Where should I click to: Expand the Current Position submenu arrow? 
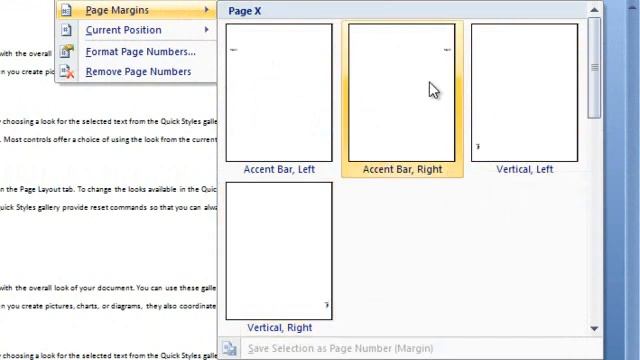tap(207, 29)
